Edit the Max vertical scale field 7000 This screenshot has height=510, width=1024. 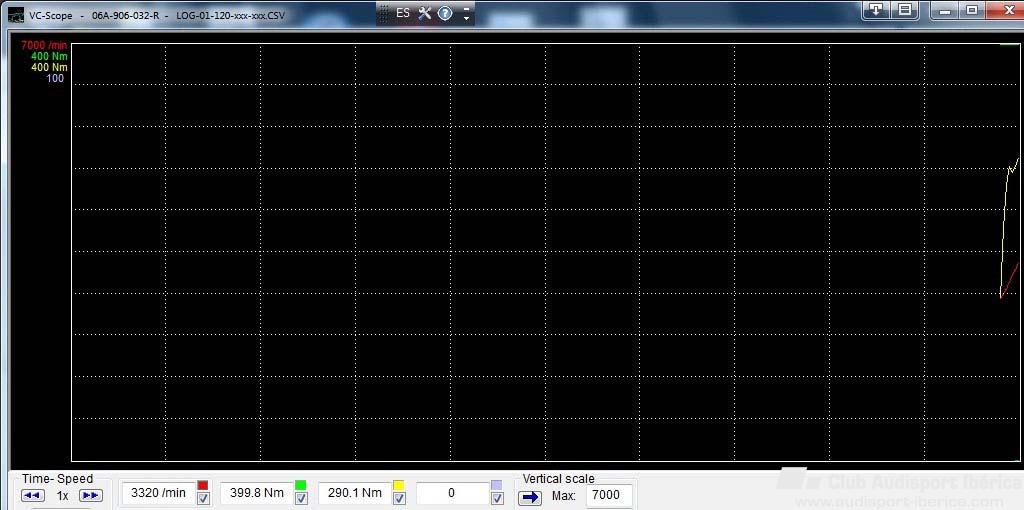point(609,496)
